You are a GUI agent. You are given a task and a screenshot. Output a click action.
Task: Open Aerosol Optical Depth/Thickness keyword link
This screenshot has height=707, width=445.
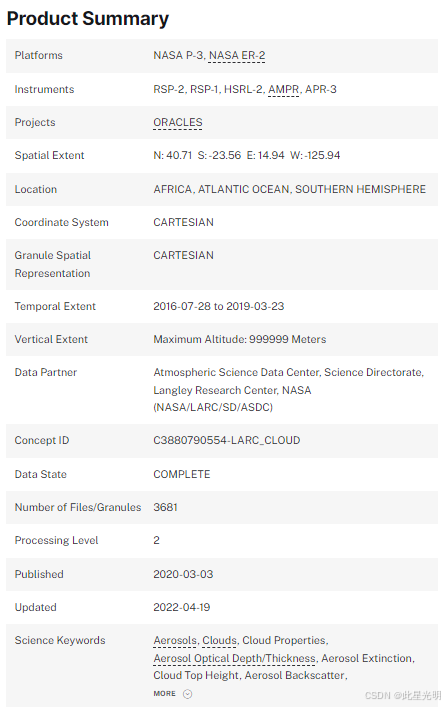[x=234, y=658]
